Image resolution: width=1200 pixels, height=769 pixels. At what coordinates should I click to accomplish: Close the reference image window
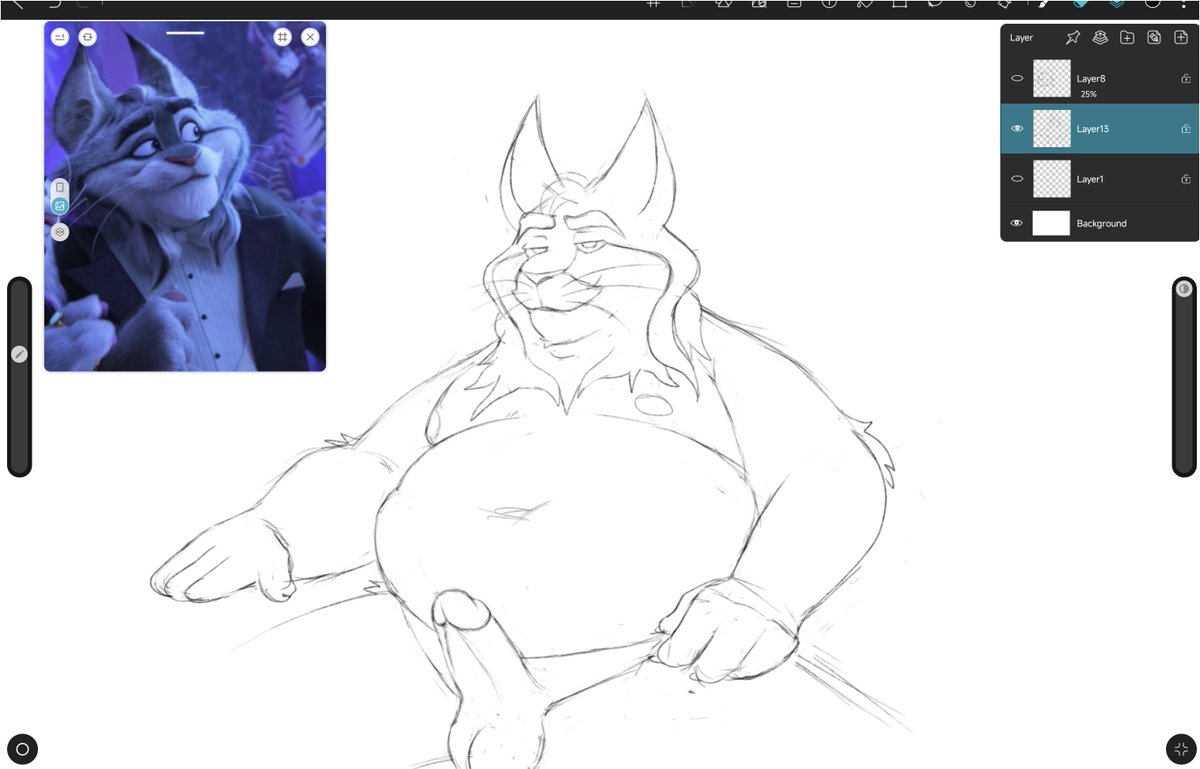click(x=311, y=37)
